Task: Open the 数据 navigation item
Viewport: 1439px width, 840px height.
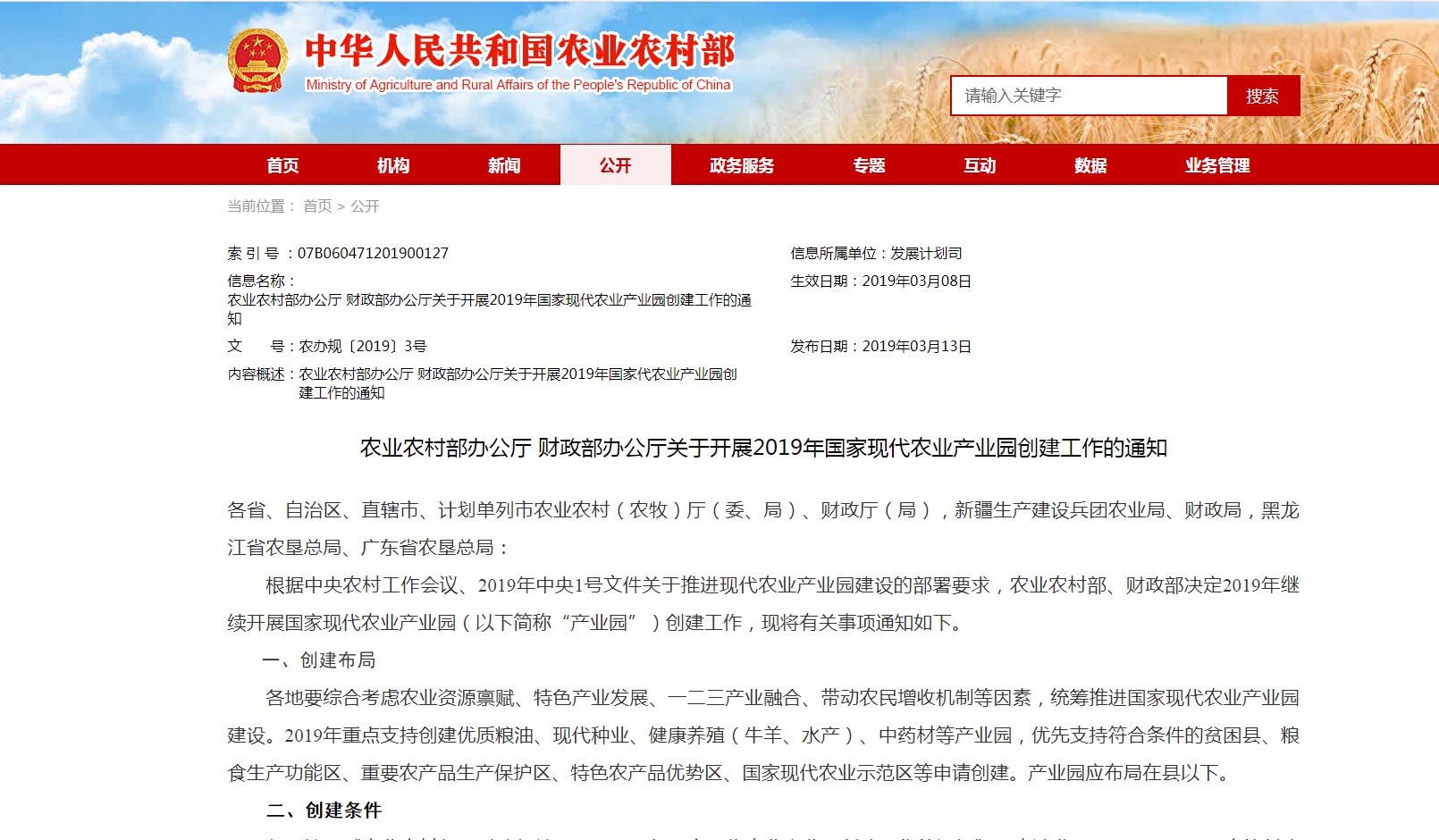Action: click(x=1090, y=165)
